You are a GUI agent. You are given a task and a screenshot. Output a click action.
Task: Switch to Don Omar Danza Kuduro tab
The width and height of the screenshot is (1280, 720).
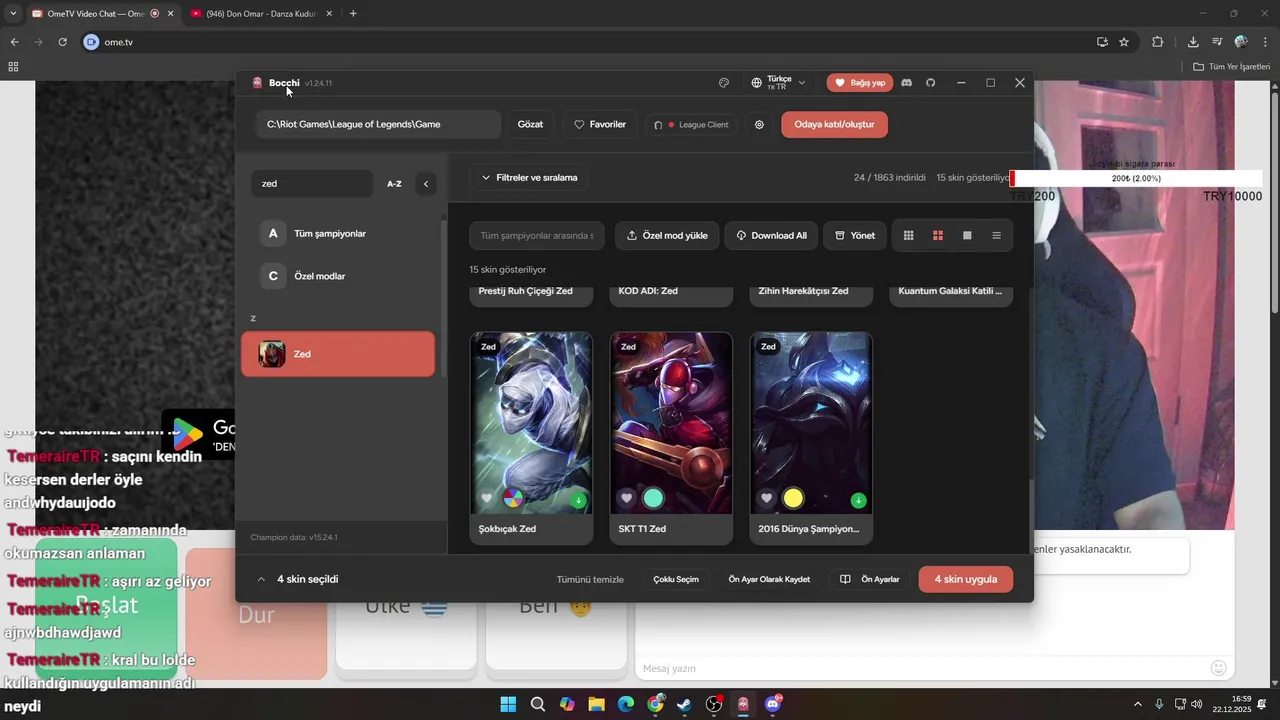(262, 14)
